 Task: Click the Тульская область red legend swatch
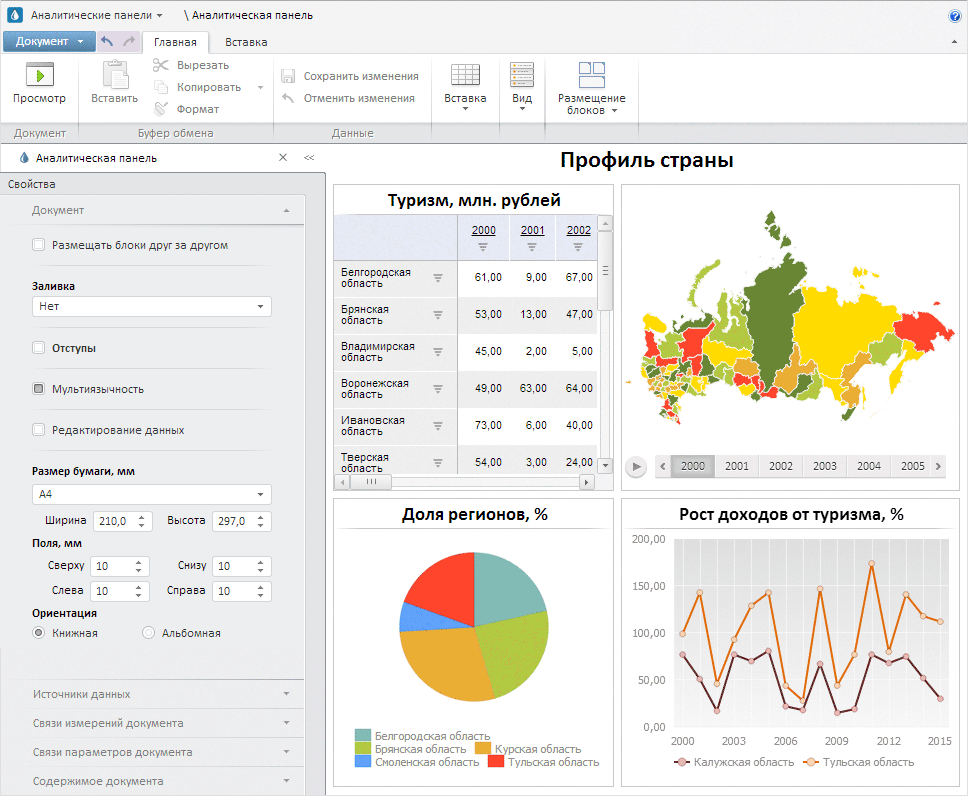click(x=496, y=762)
